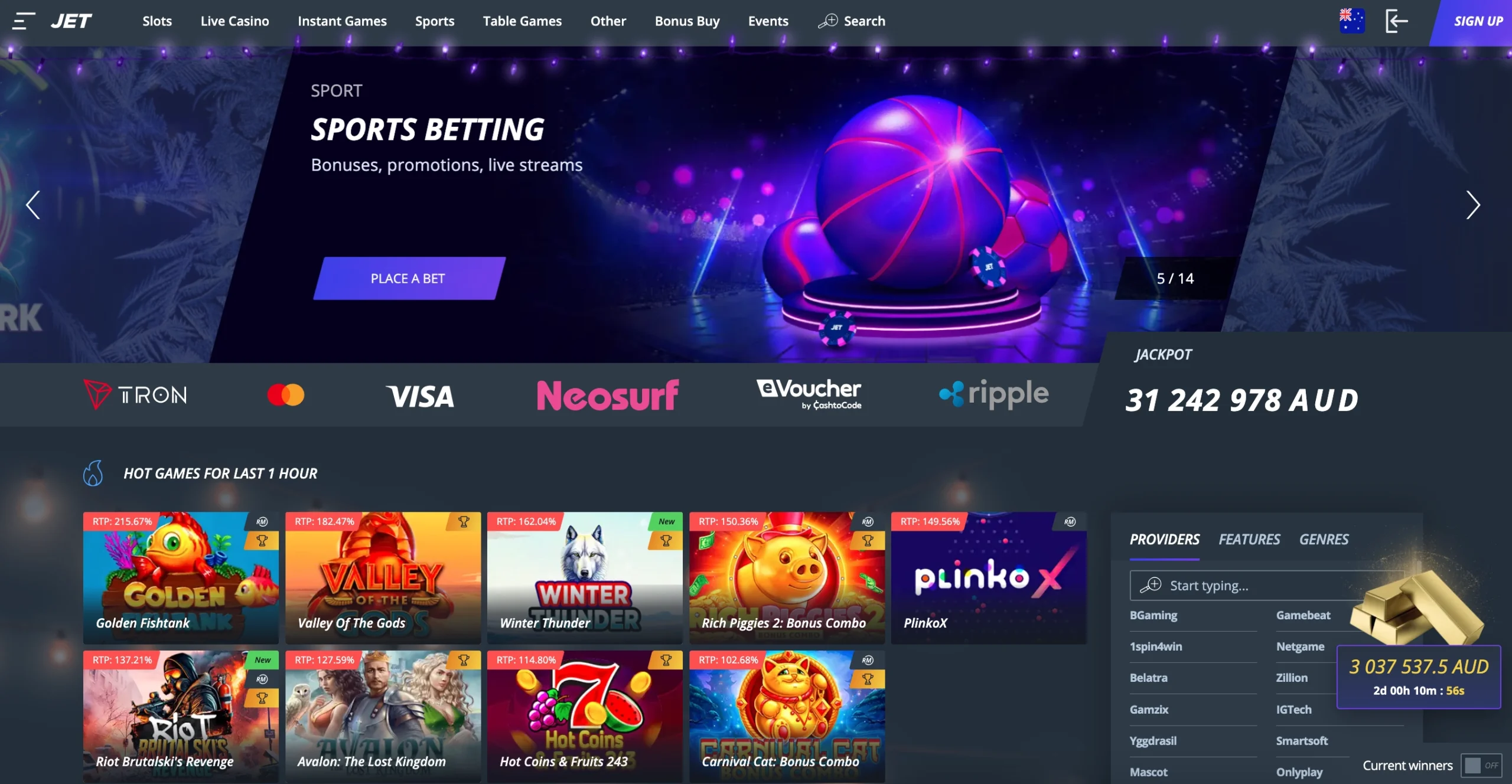Click the Australian flag language icon
This screenshot has height=784, width=1512.
coord(1351,21)
